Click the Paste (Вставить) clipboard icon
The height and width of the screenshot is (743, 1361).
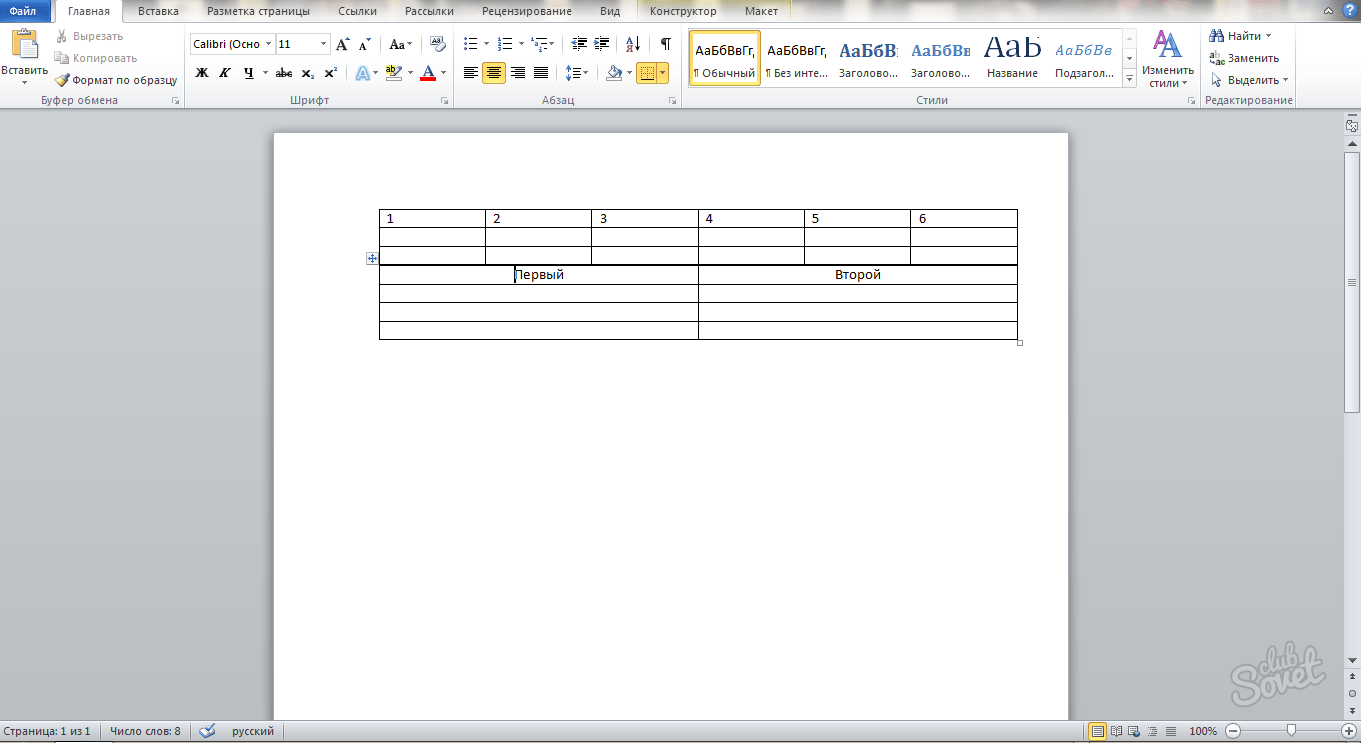[x=24, y=45]
